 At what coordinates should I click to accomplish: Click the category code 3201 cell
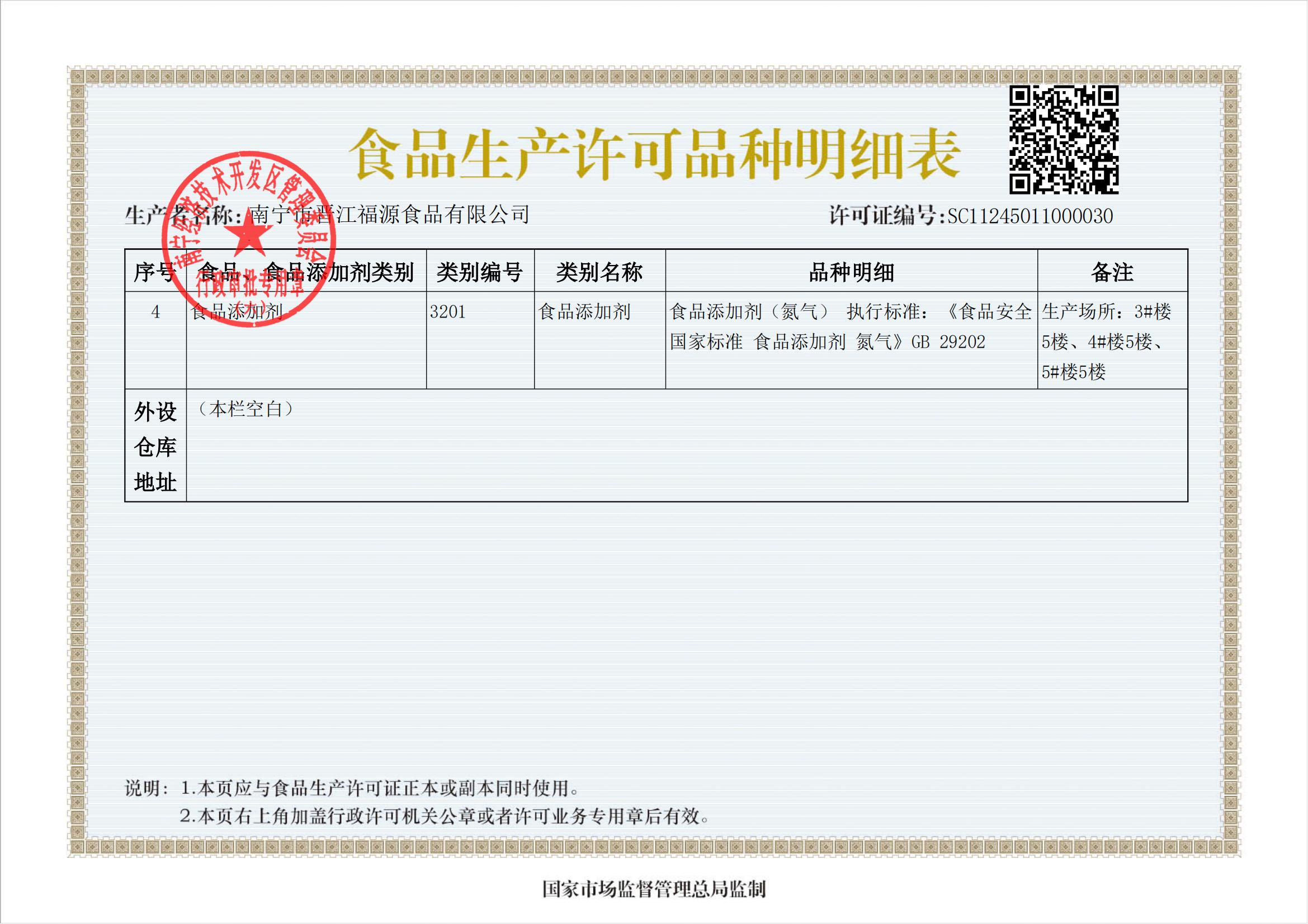pos(448,312)
